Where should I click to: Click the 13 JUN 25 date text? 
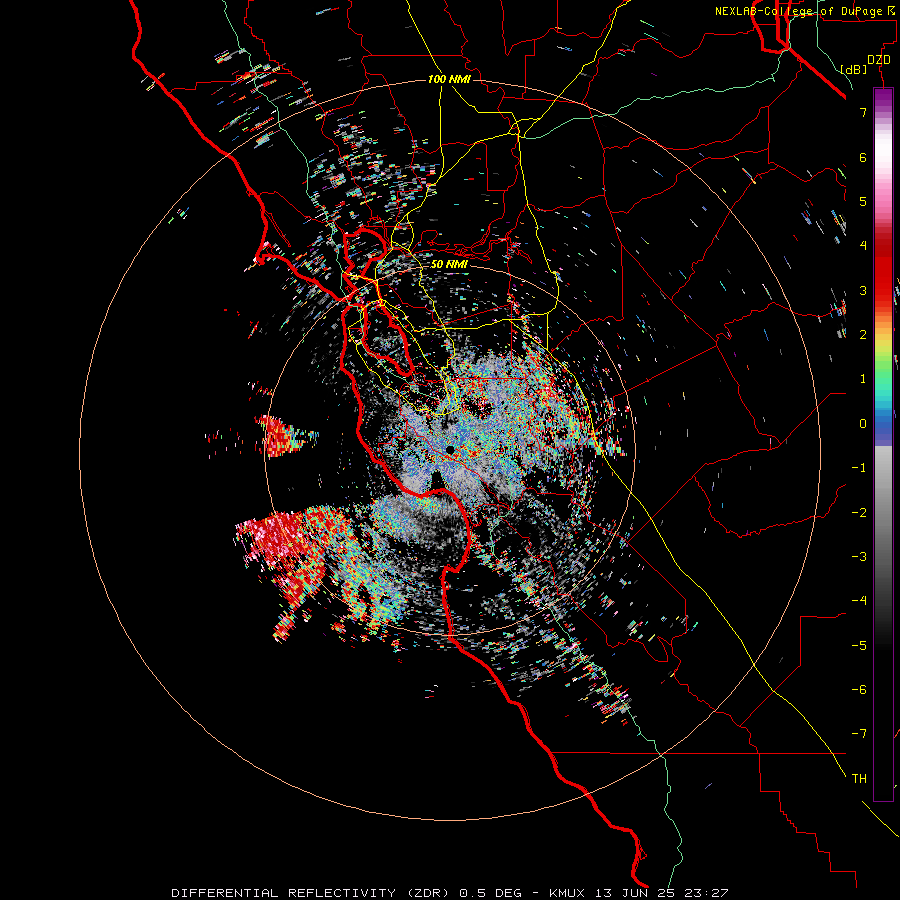pyautogui.click(x=635, y=893)
